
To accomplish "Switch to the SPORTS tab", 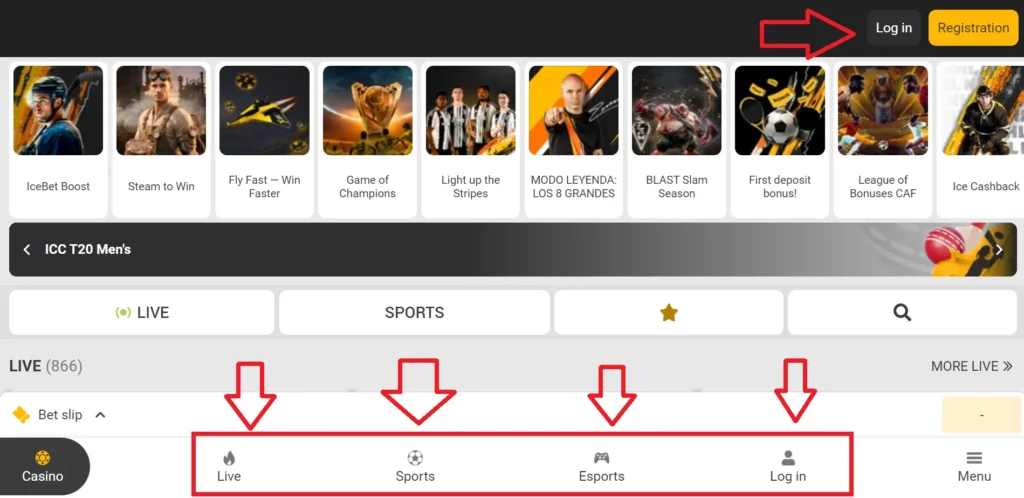I will (415, 313).
